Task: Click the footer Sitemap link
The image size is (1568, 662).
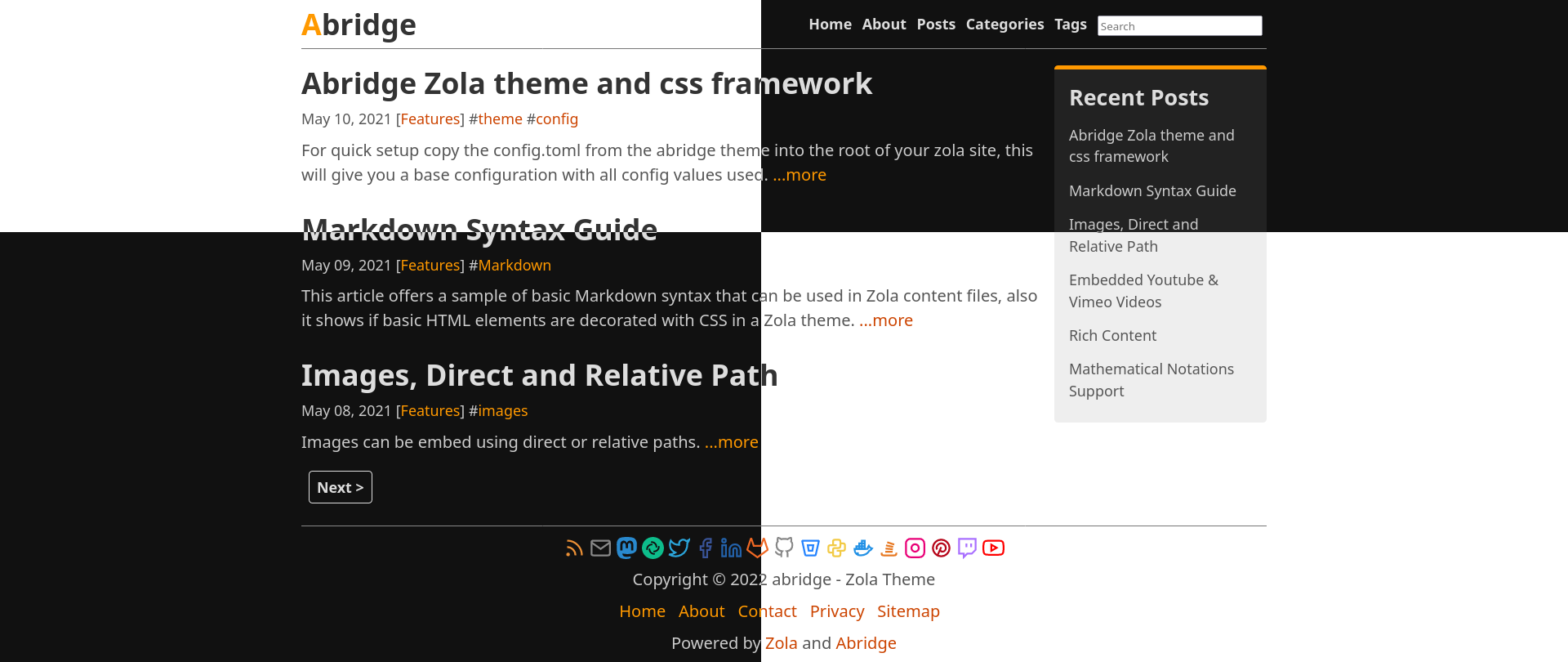Action: [908, 611]
